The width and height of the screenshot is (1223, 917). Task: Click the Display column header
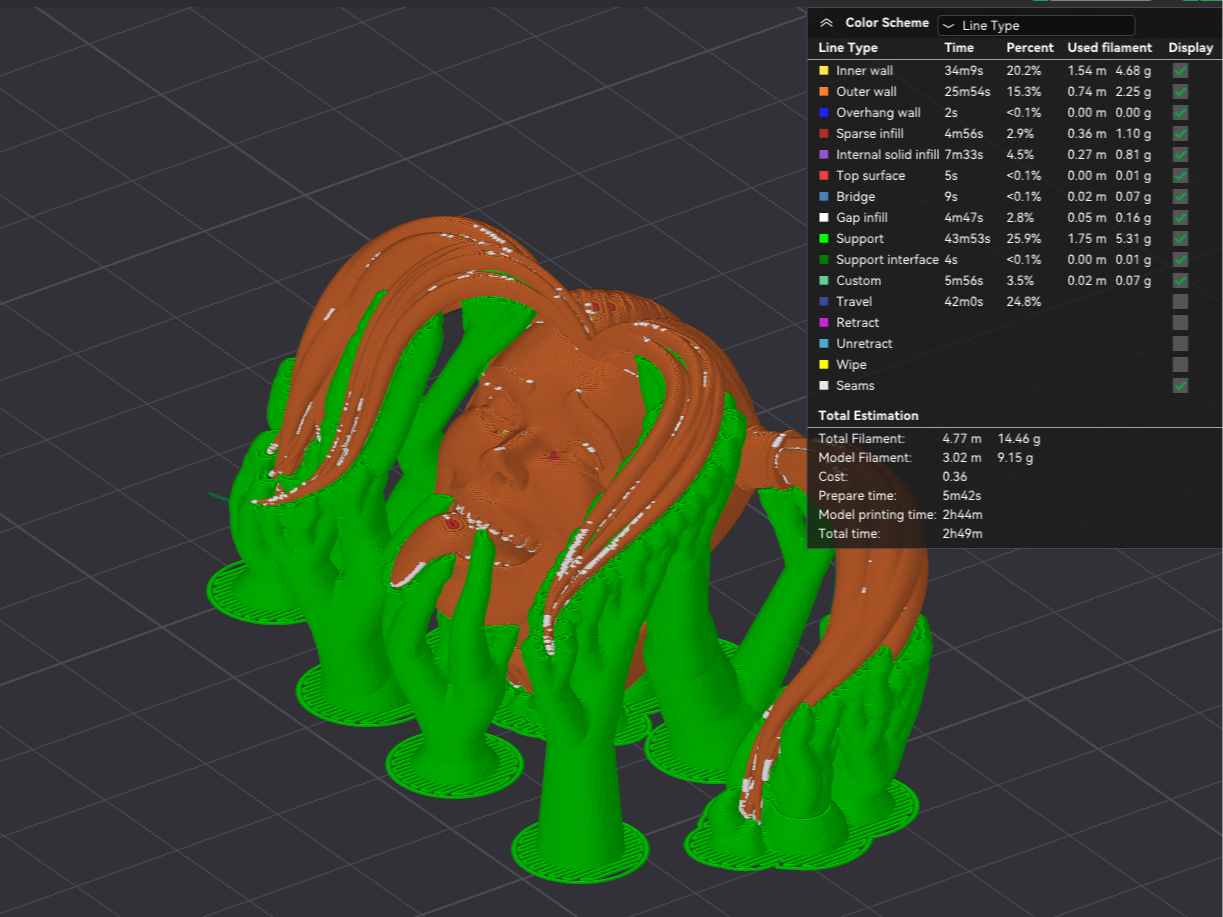[x=1190, y=47]
